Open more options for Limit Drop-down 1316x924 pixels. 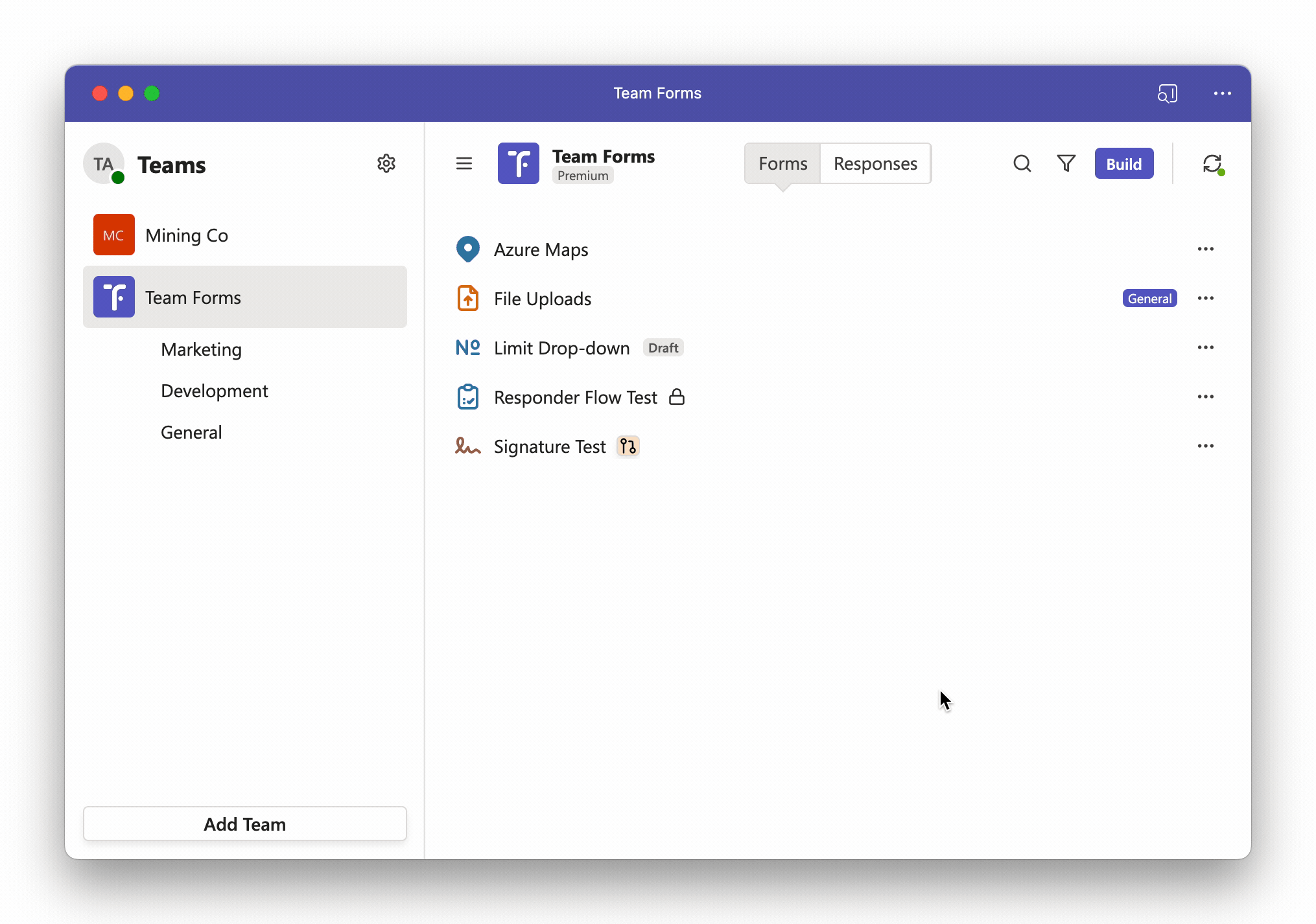click(x=1206, y=347)
